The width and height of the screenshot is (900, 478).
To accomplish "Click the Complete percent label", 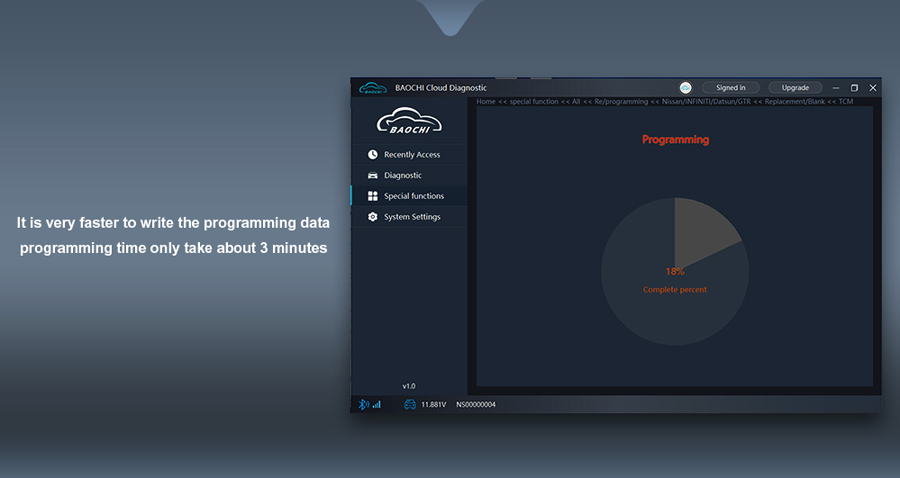I will pyautogui.click(x=675, y=290).
